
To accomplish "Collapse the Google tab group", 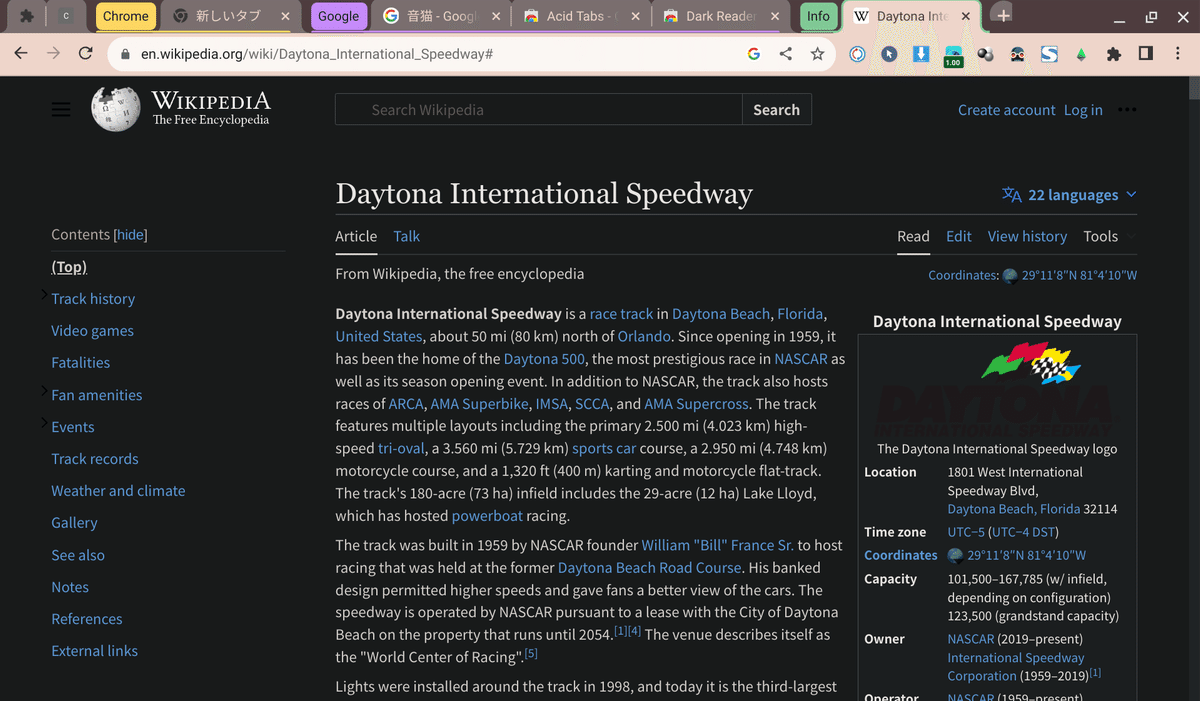I will pos(338,16).
